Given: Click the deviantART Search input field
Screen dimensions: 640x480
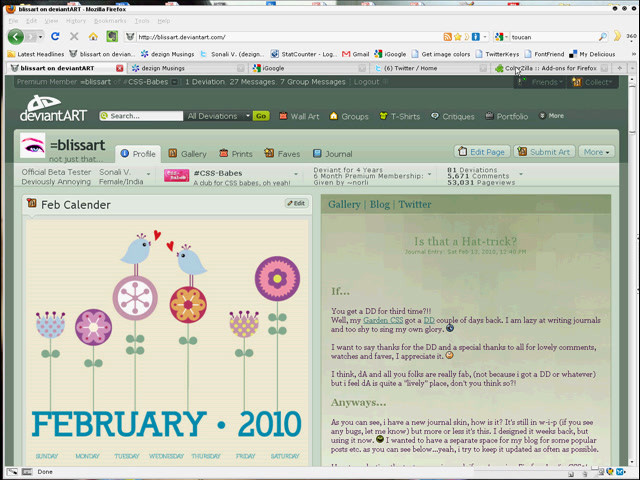Looking at the screenshot, I should [142, 116].
